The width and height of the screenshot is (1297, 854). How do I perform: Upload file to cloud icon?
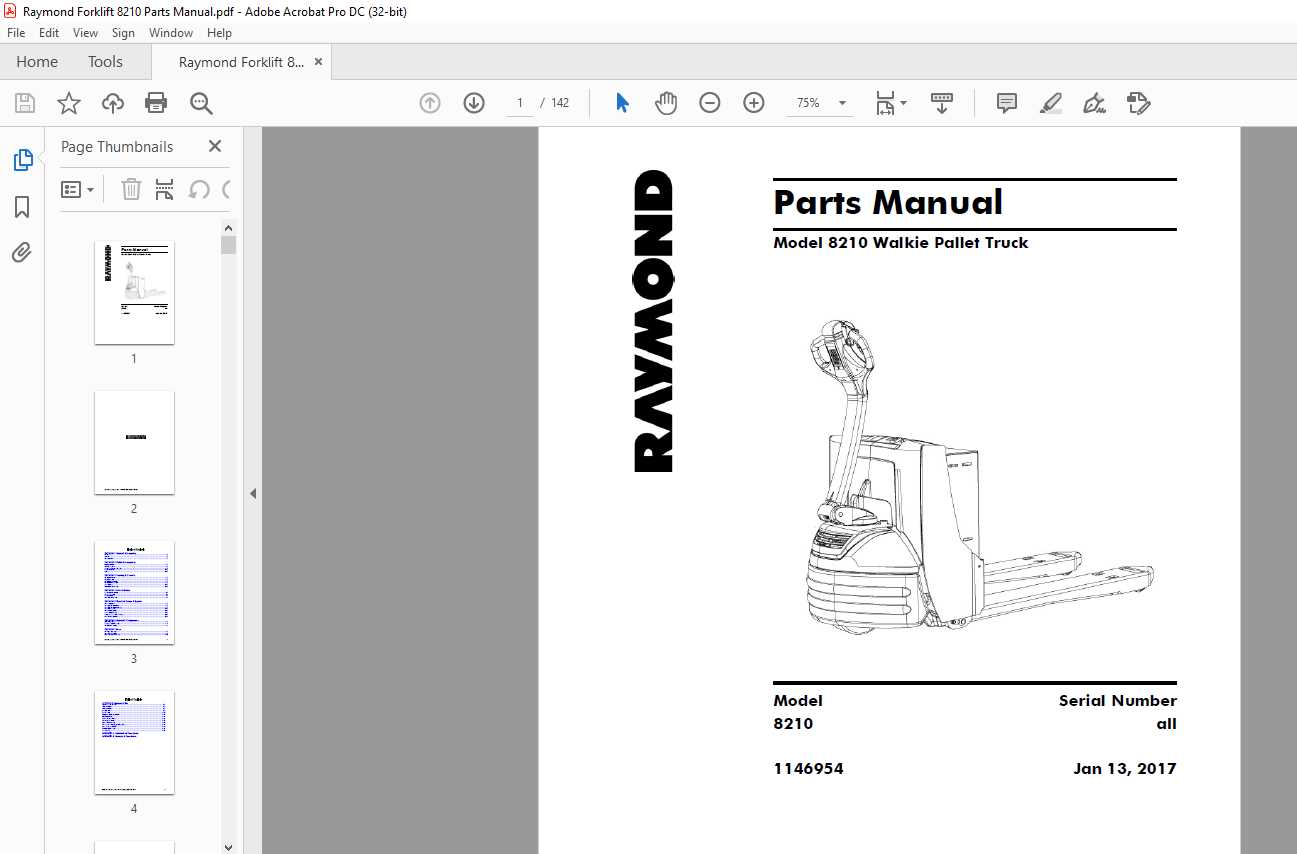(113, 103)
